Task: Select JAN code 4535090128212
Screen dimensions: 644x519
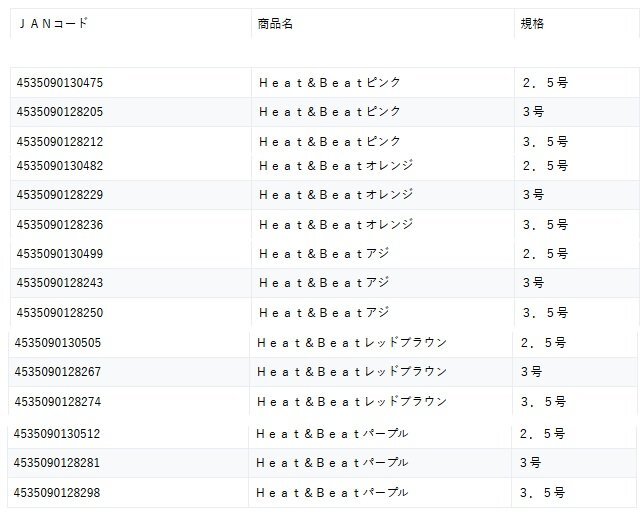Action: pos(60,142)
